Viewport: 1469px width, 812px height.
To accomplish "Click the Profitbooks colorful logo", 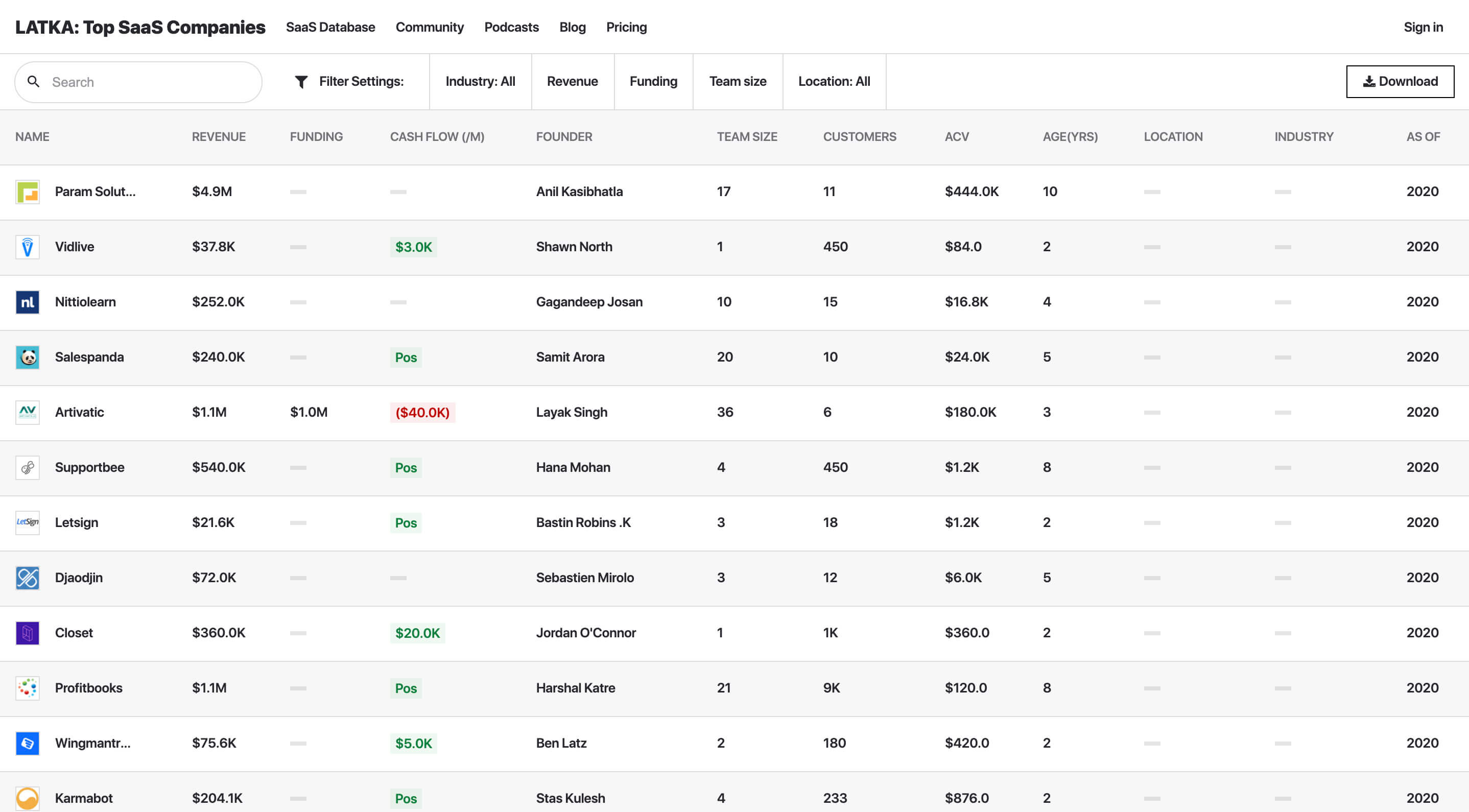I will pyautogui.click(x=28, y=689).
